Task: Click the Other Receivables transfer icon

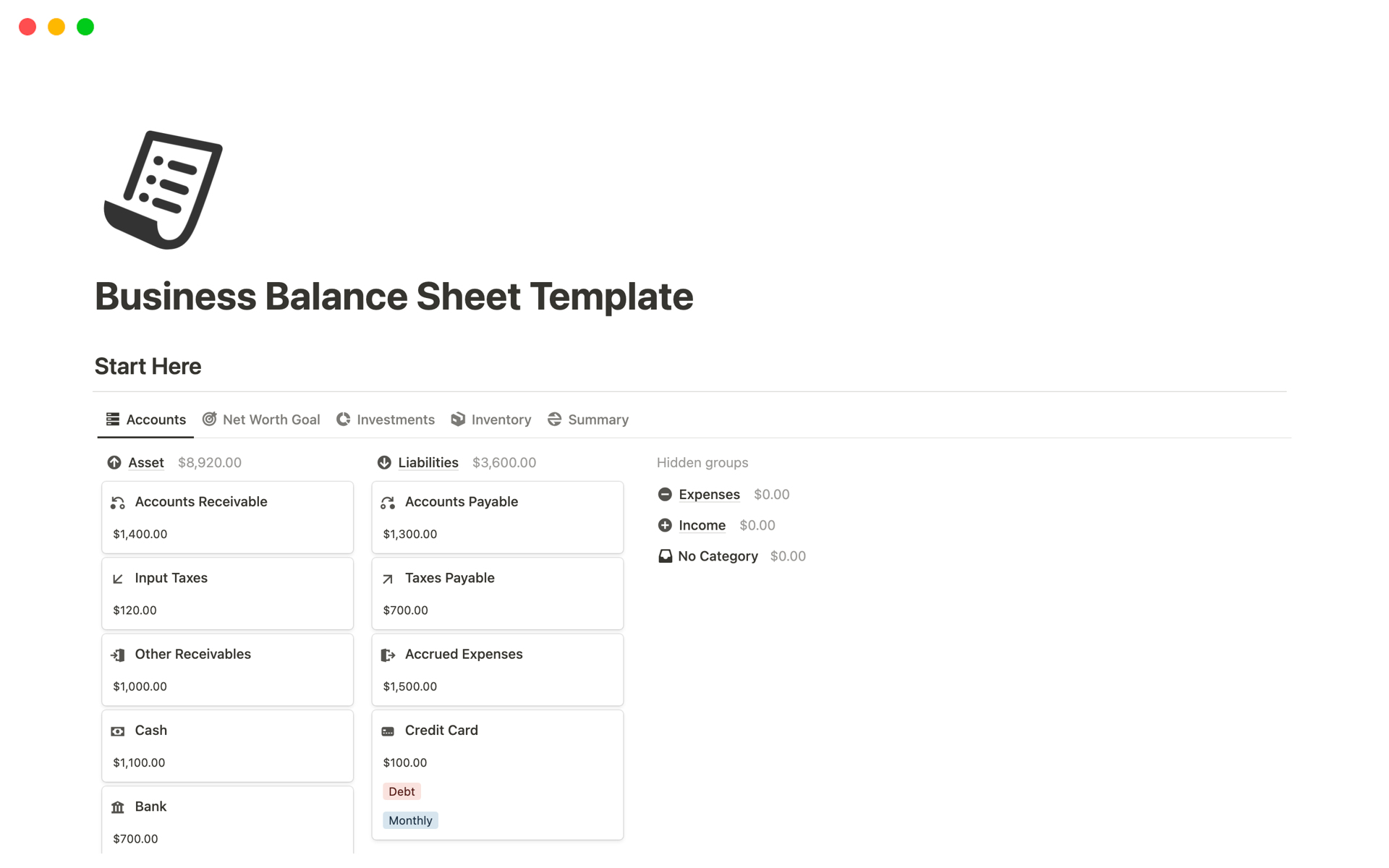Action: coord(119,653)
